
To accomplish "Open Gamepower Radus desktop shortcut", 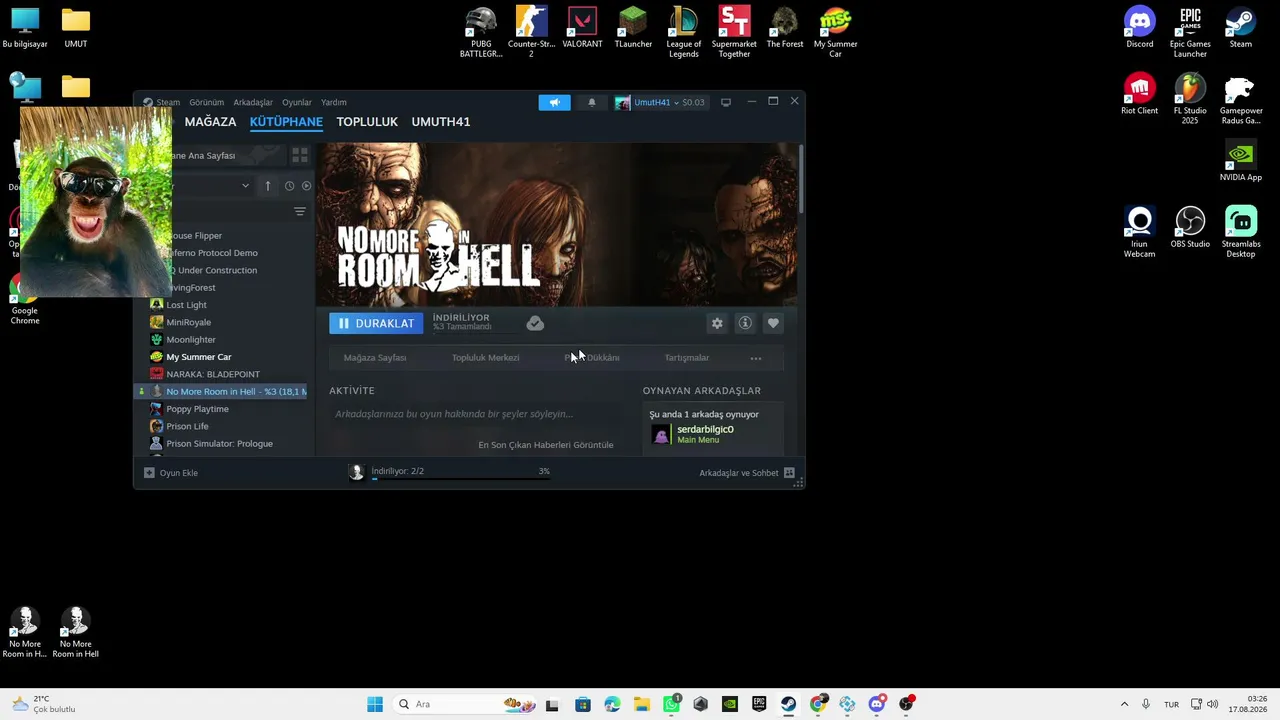I will click(x=1241, y=99).
